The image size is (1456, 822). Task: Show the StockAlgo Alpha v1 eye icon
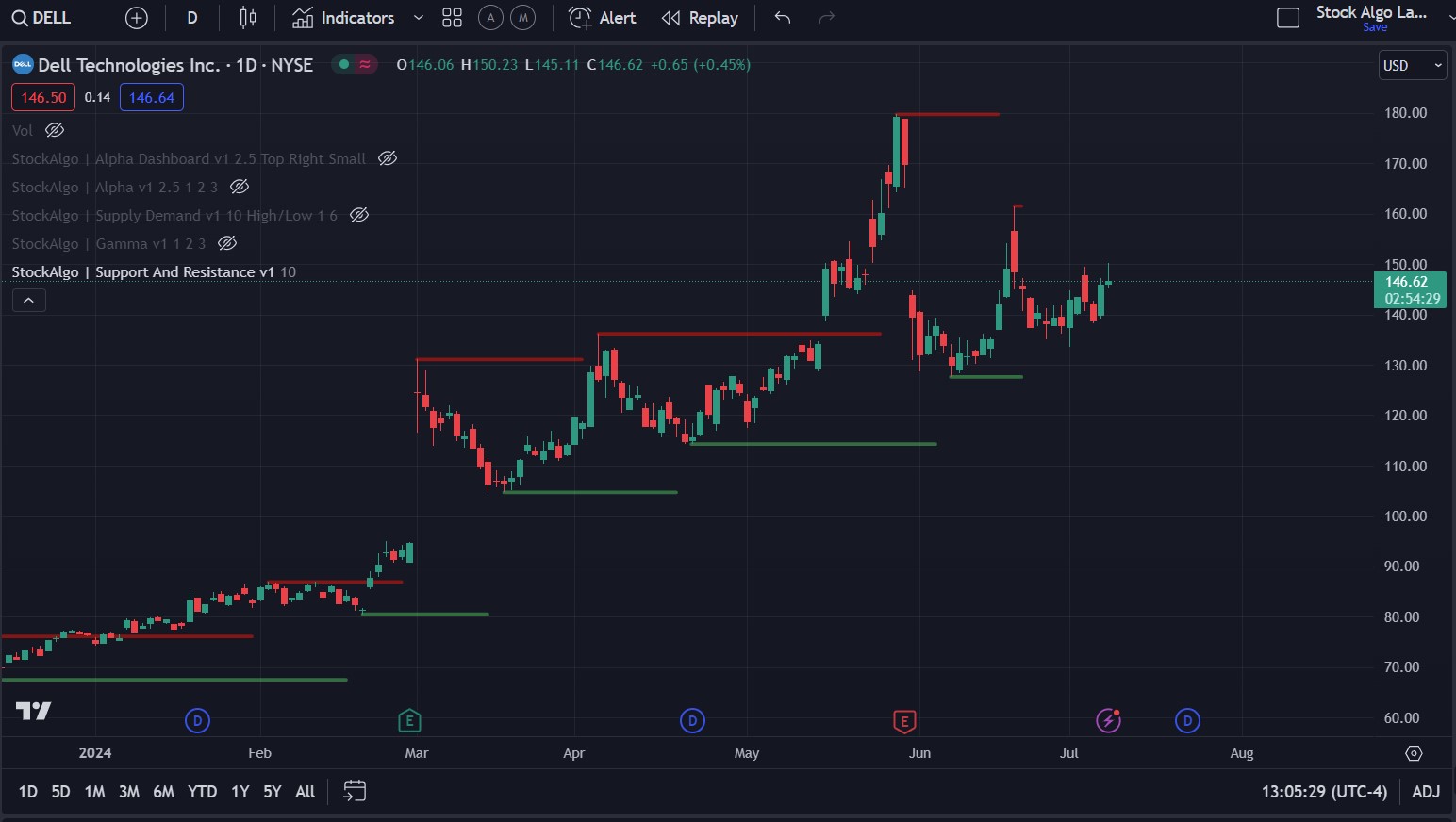(240, 187)
